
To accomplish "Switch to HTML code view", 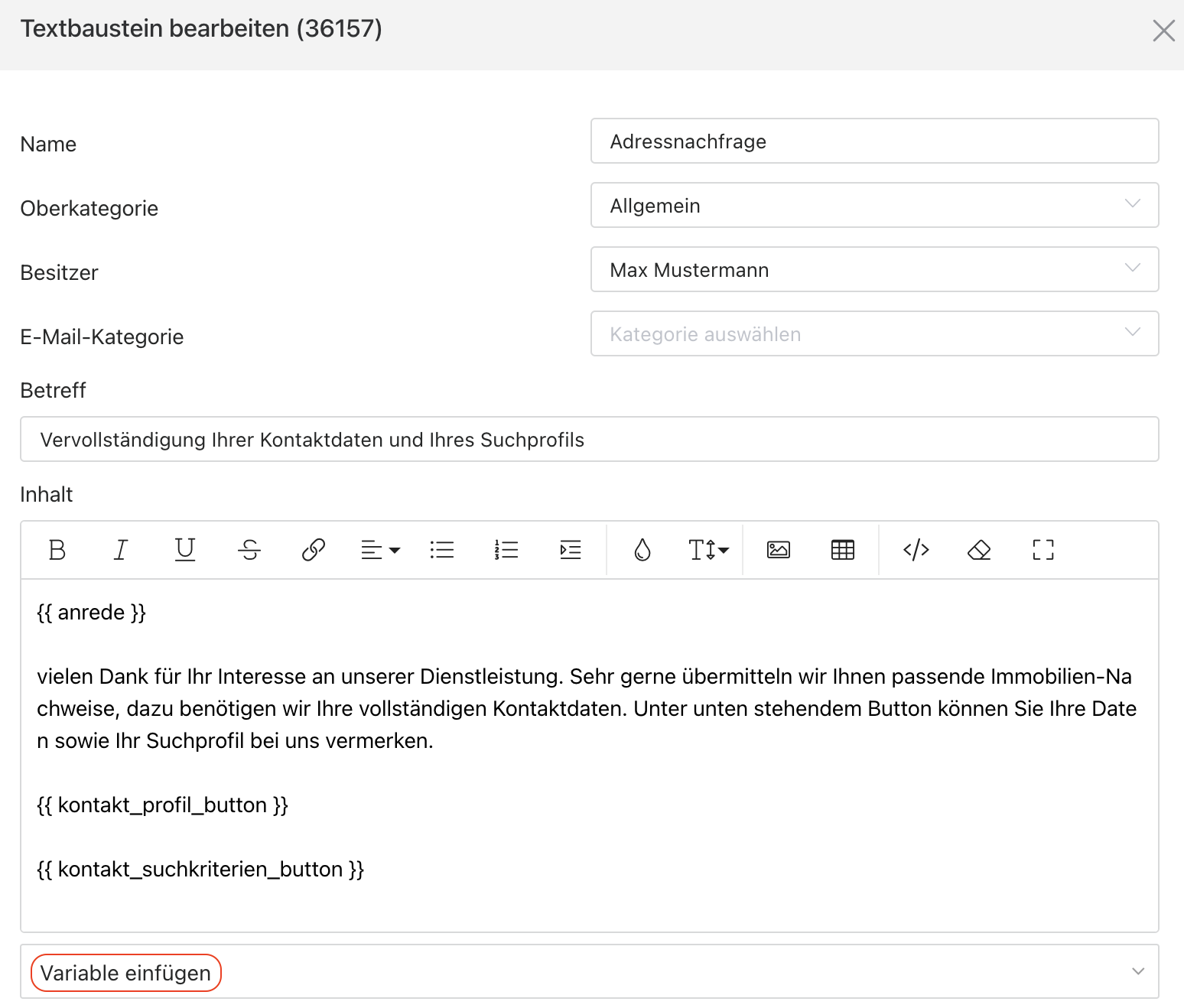I will point(916,550).
